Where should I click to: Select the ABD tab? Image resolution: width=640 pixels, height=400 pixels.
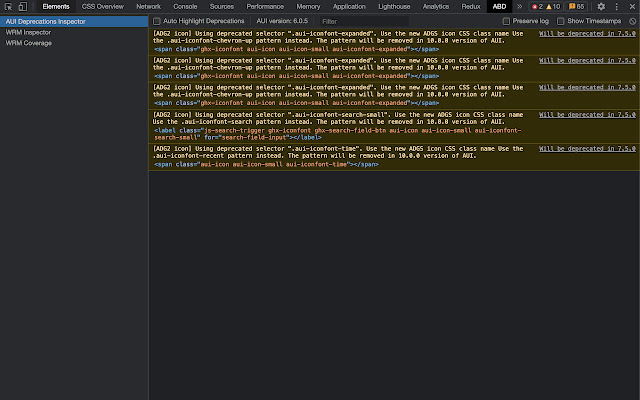[499, 7]
